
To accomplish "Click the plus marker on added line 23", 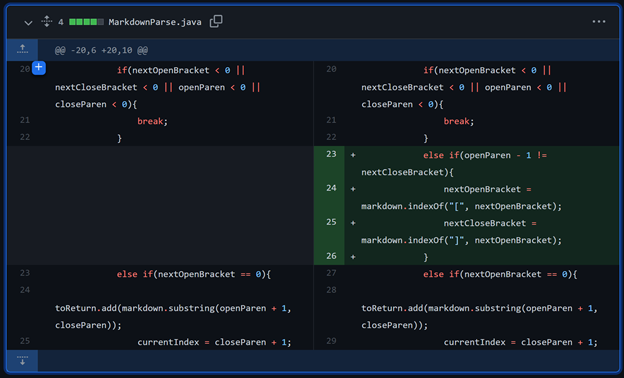I will point(353,155).
